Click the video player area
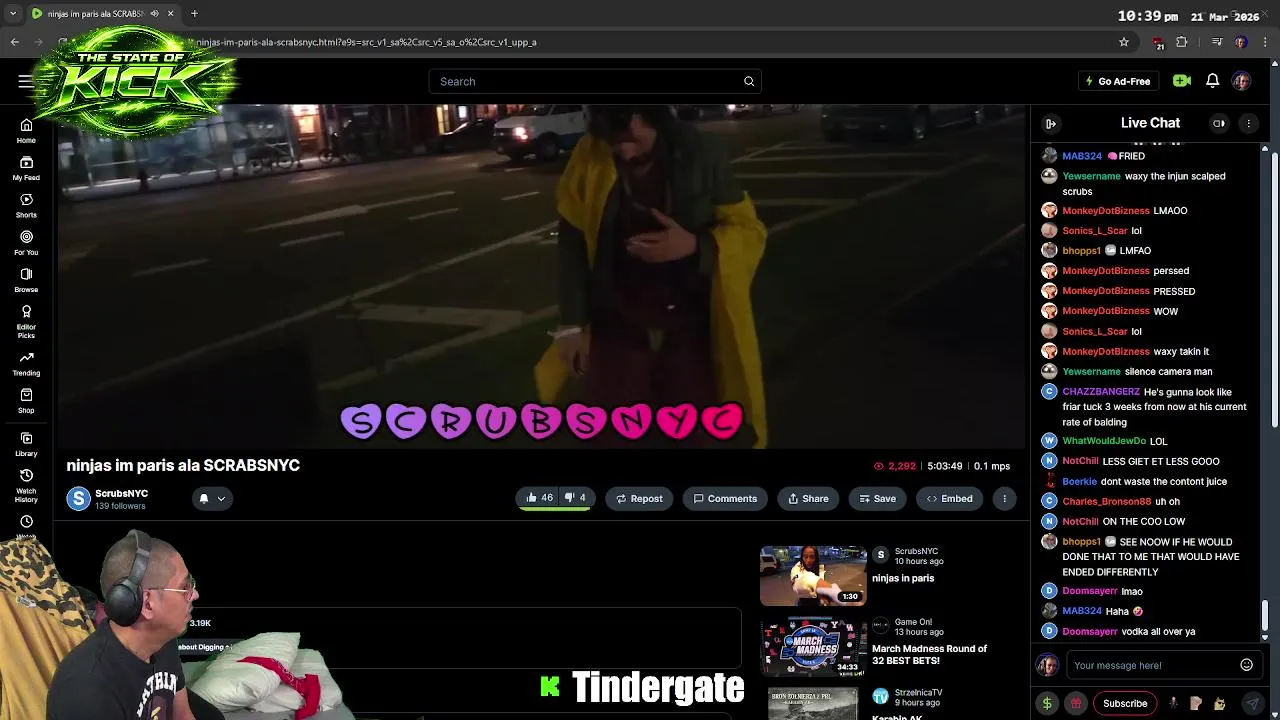The image size is (1280, 720). tap(540, 276)
